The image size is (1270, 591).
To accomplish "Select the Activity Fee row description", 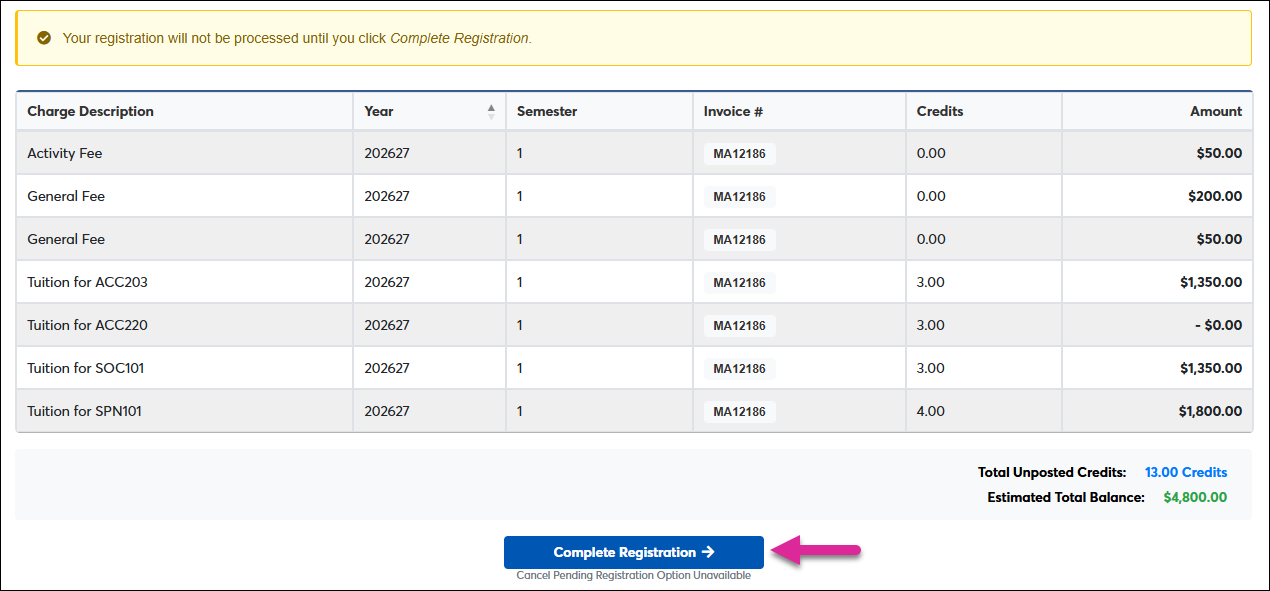I will [x=65, y=153].
